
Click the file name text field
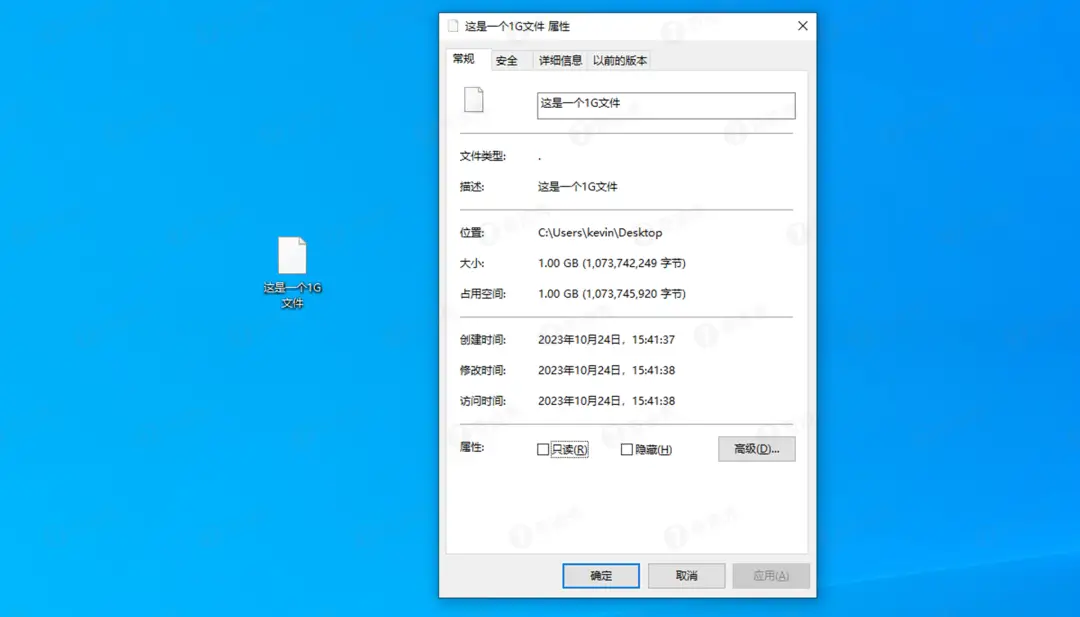[x=665, y=106]
